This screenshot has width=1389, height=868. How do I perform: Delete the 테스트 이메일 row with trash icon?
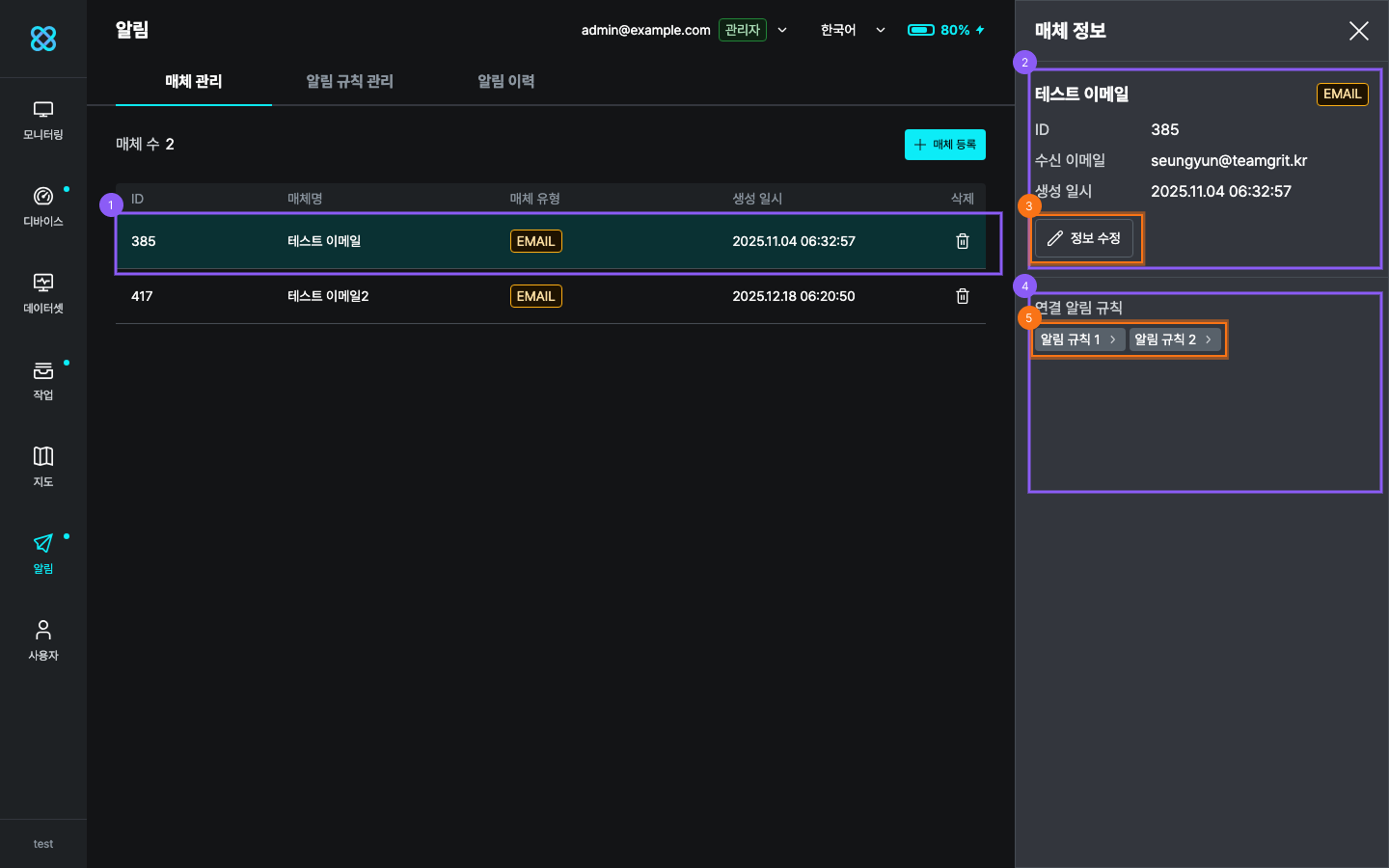(x=962, y=241)
